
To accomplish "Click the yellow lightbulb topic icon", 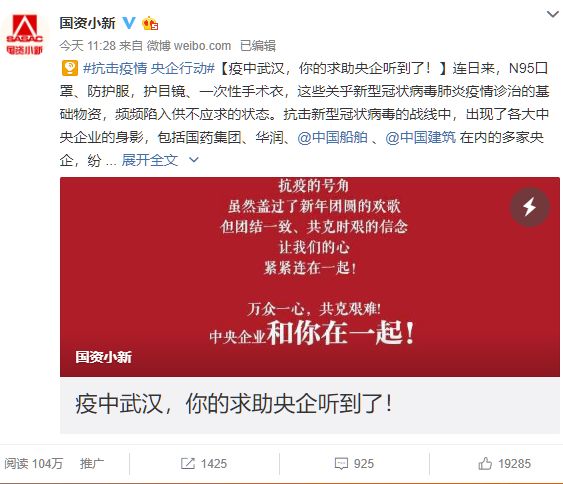I will [70, 68].
